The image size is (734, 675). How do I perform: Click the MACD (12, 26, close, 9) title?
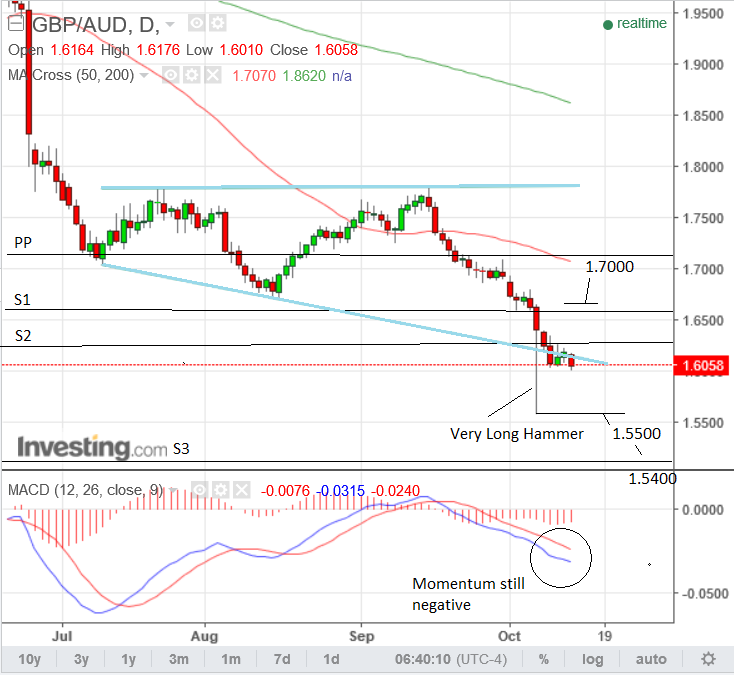pos(86,490)
